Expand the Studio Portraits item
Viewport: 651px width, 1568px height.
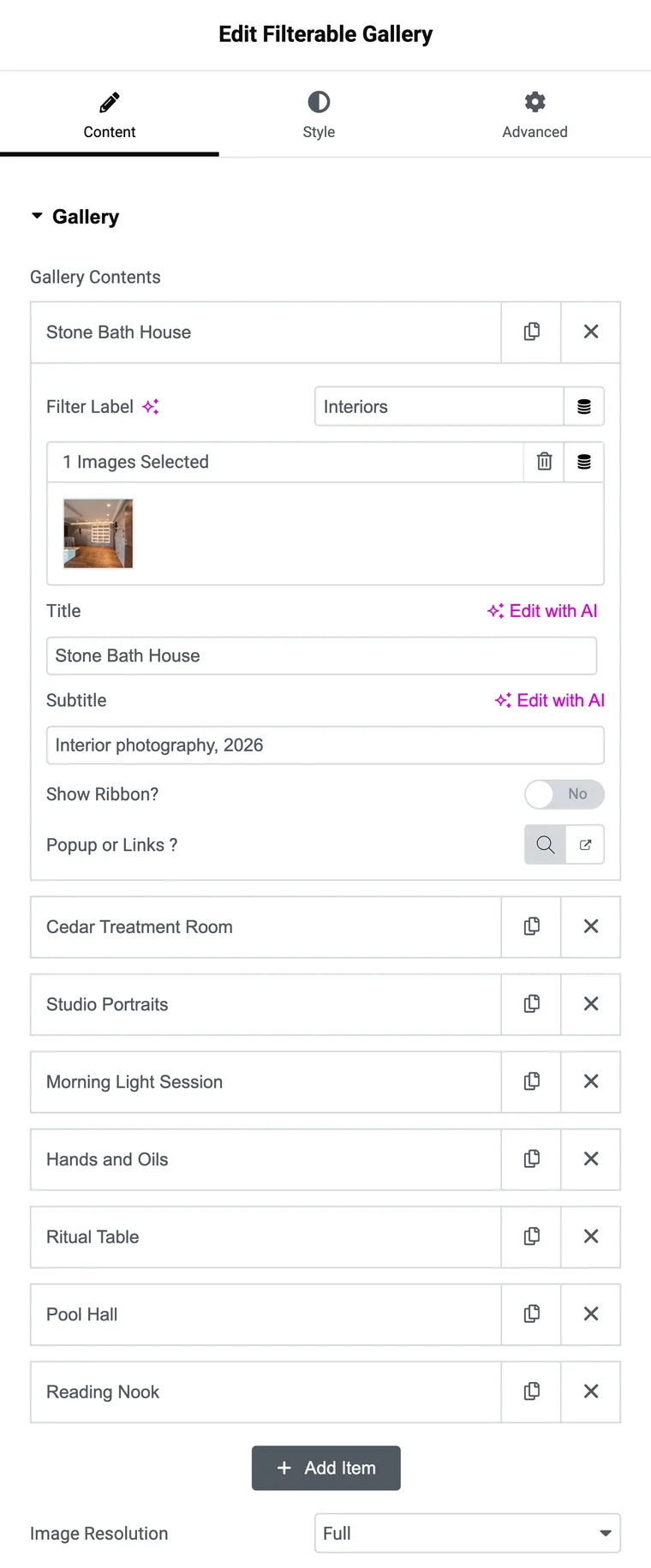pyautogui.click(x=266, y=1004)
